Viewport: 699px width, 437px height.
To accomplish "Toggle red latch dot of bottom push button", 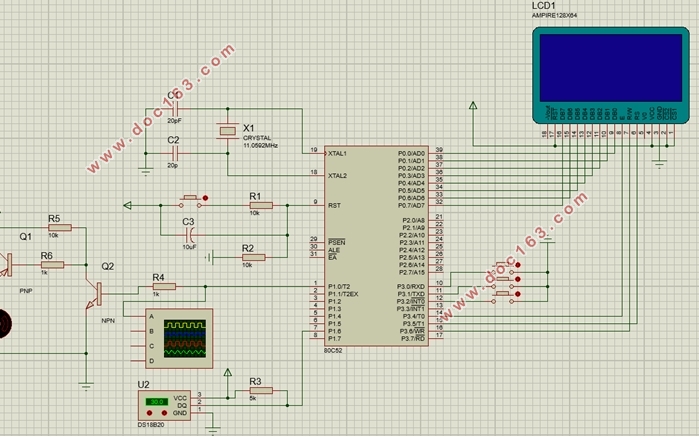I will [518, 294].
